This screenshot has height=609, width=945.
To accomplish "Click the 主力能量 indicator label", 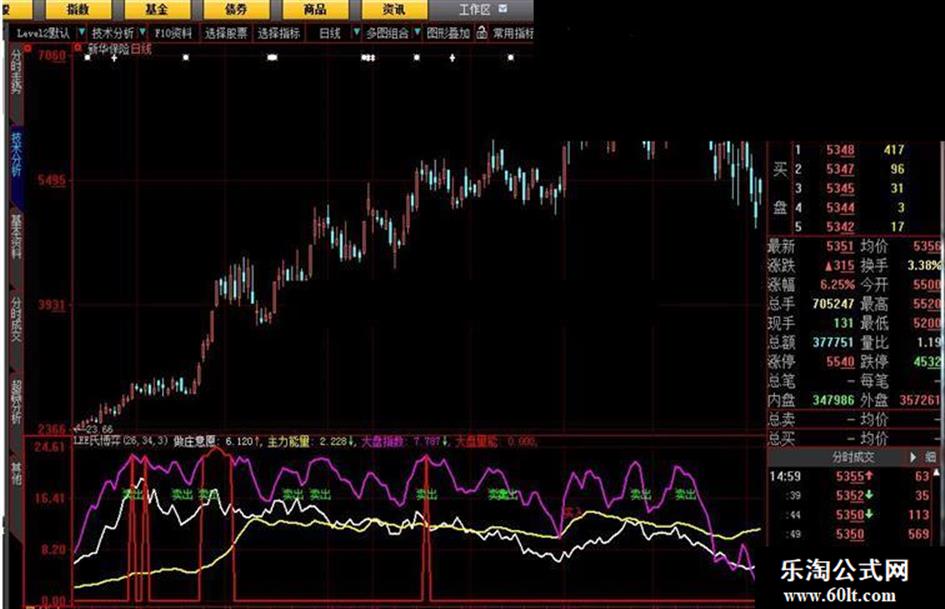I will coord(289,441).
